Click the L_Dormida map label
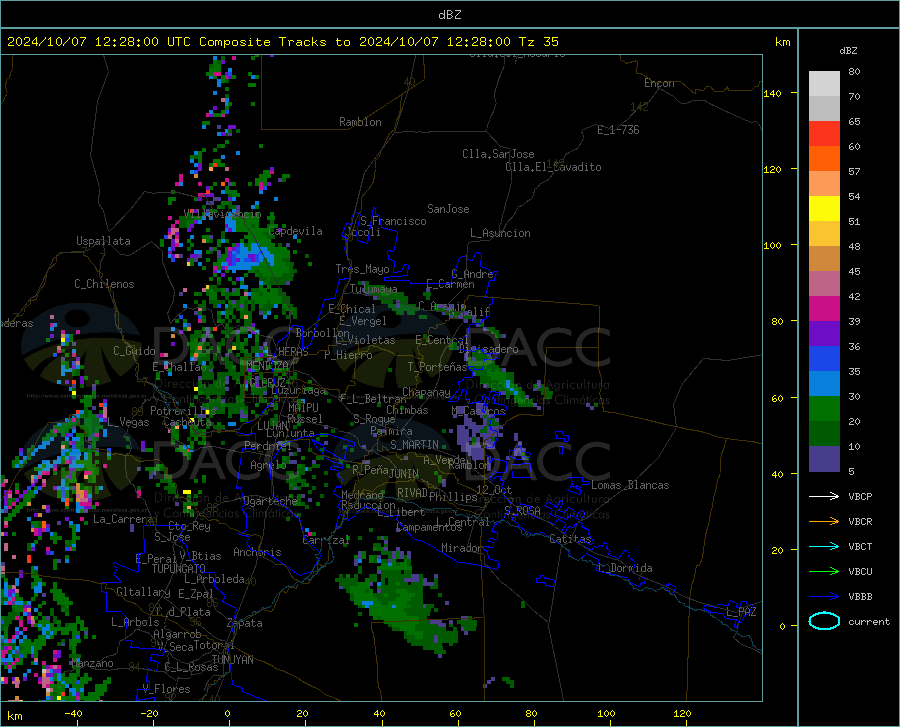This screenshot has width=900, height=727. coord(625,568)
